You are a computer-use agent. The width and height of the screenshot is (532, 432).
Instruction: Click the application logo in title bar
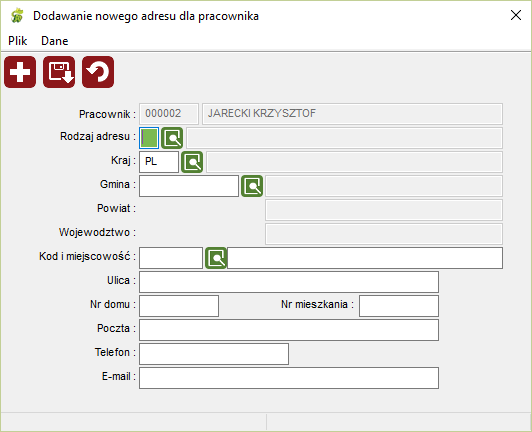coord(17,16)
